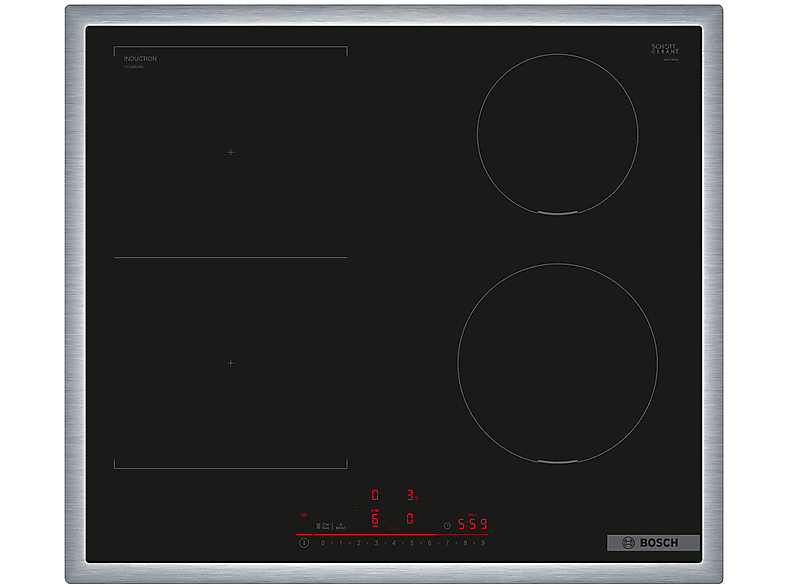Image resolution: width=786 pixels, height=587 pixels.
Task: Touch the upper flex zone cross marker
Action: pos(230,152)
